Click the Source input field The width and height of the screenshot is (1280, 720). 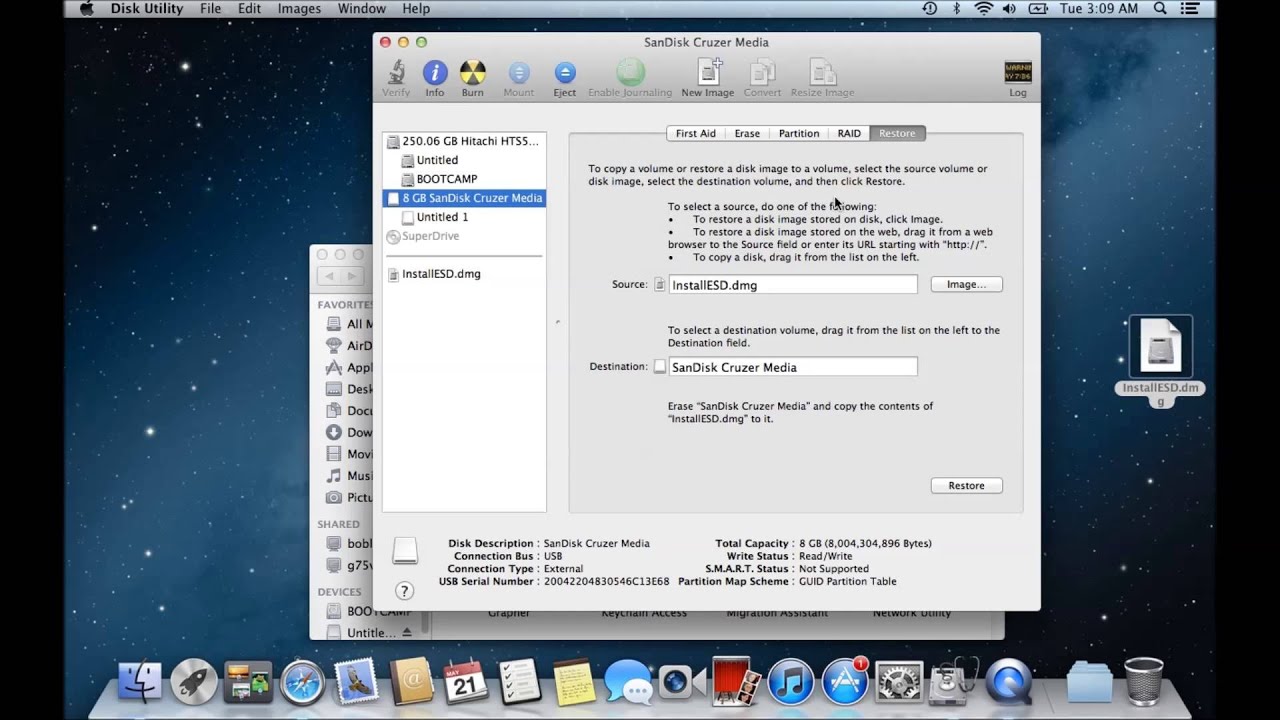(792, 285)
